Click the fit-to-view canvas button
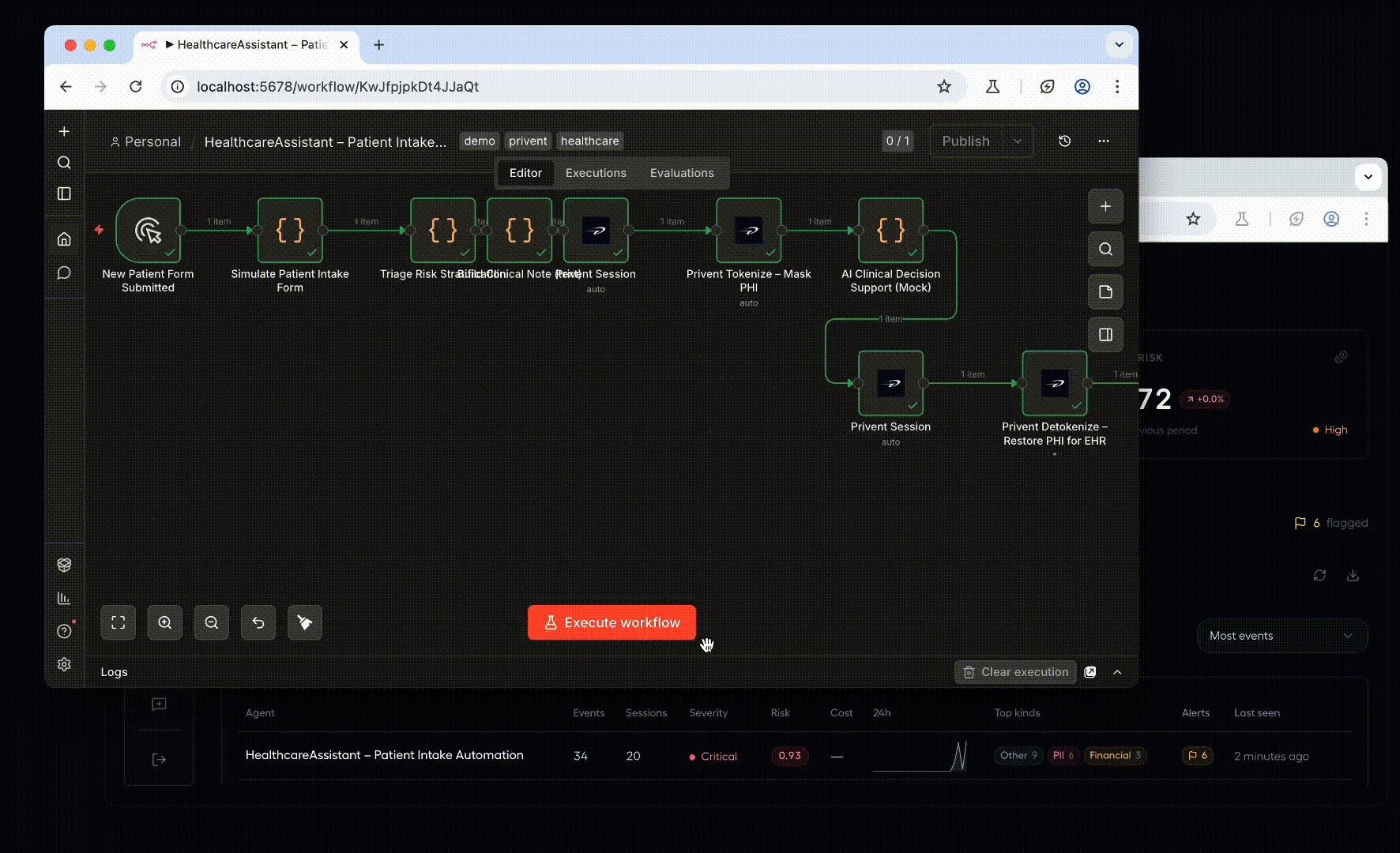 point(119,622)
